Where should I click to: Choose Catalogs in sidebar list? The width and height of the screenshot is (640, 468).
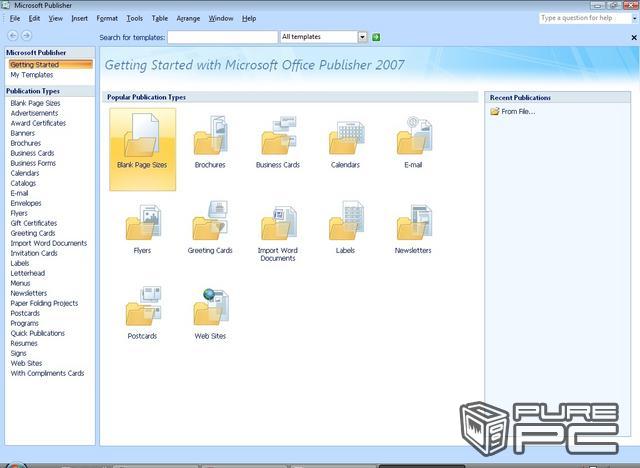(23, 183)
